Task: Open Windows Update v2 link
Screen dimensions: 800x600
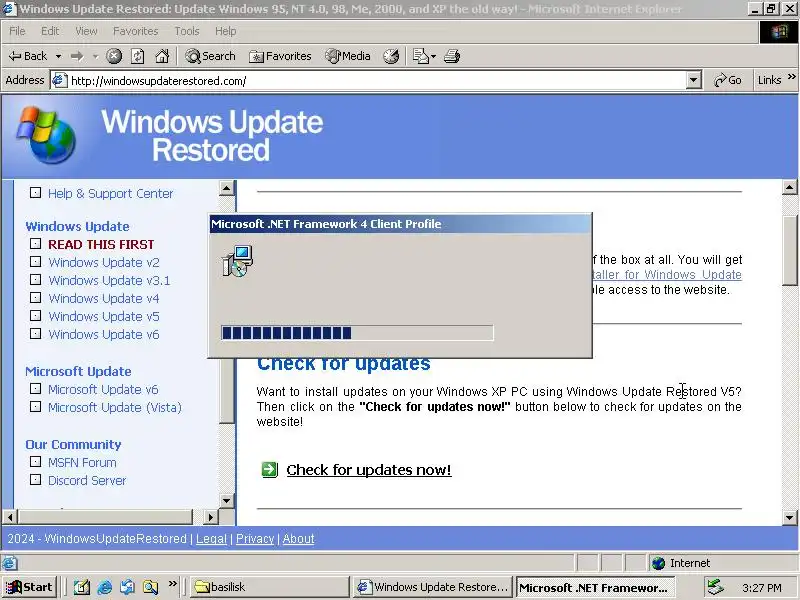Action: point(104,262)
